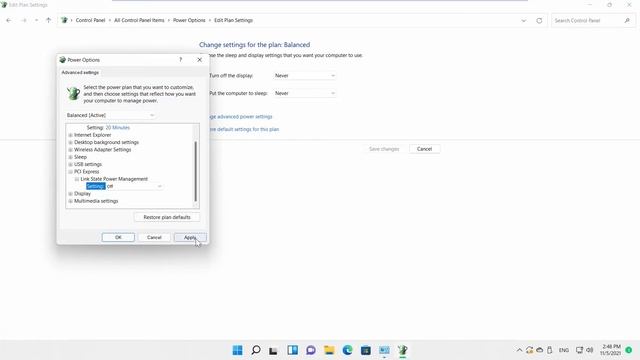The image size is (640, 360).
Task: Click the ENG language indicator
Action: pyautogui.click(x=564, y=350)
